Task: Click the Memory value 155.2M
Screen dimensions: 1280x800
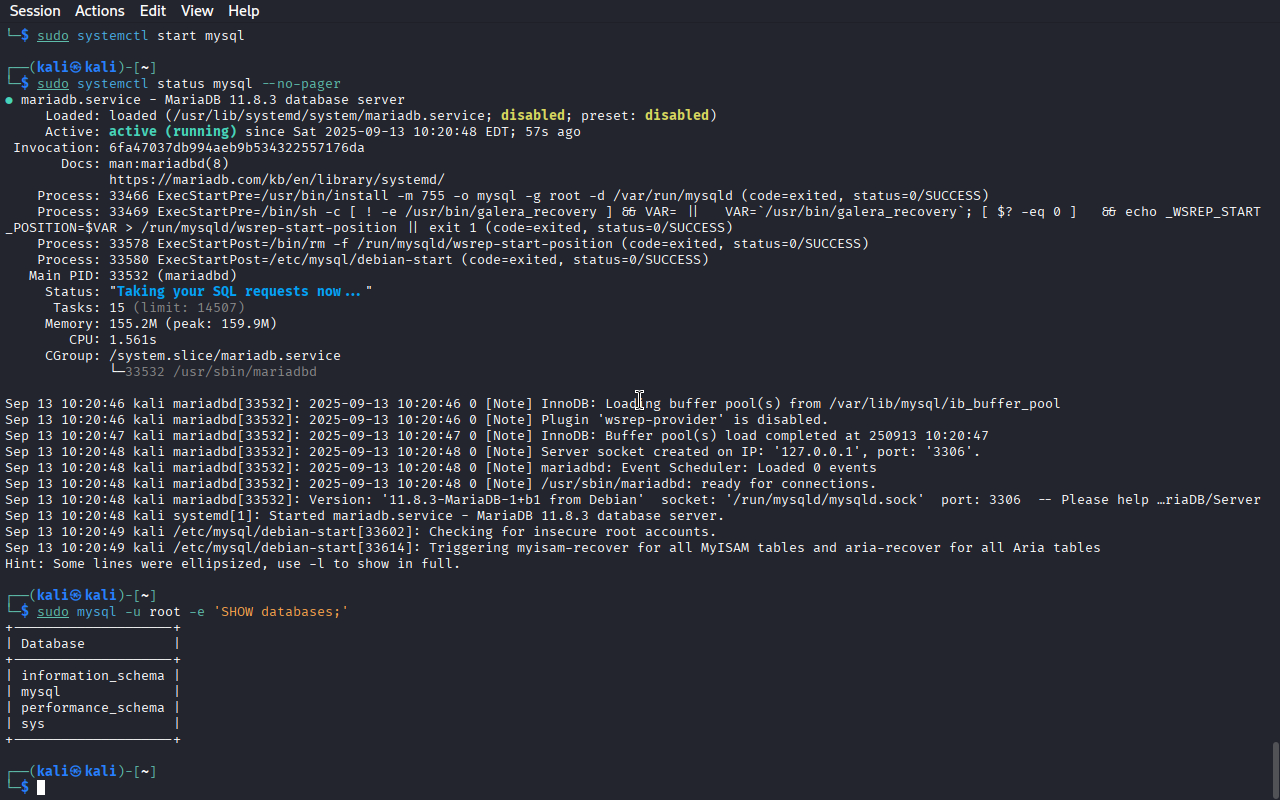Action: (x=133, y=324)
